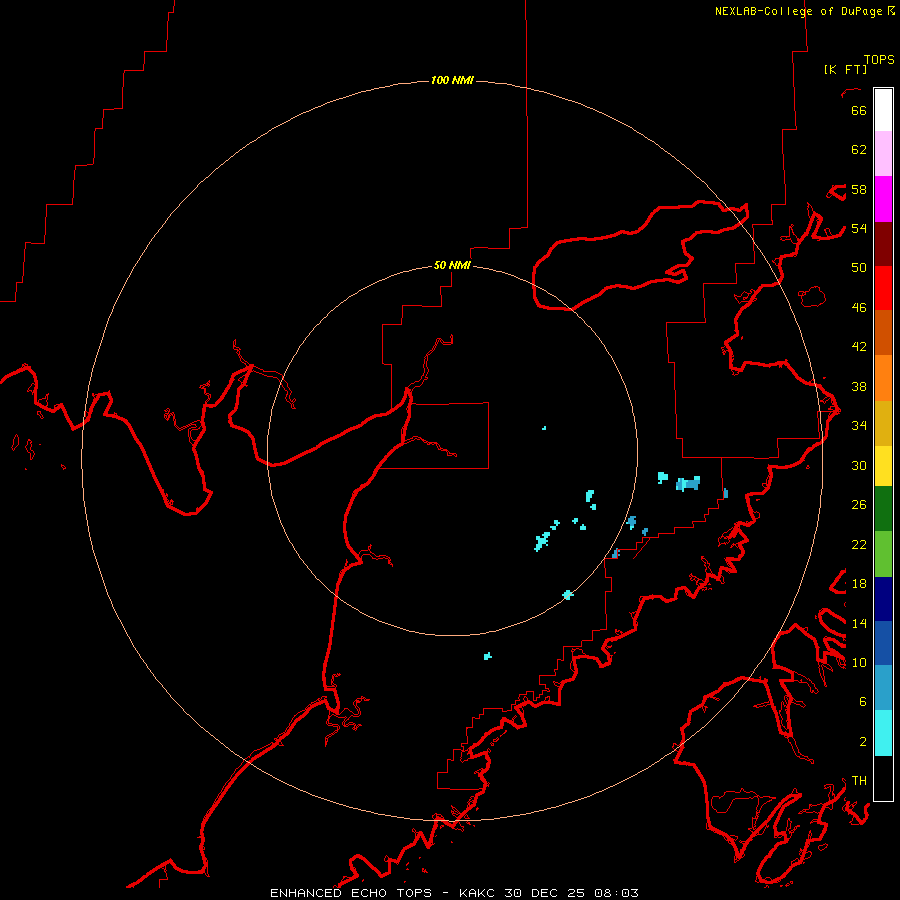Click the light blue 14 kft swatch
This screenshot has height=900, width=900.
883,688
